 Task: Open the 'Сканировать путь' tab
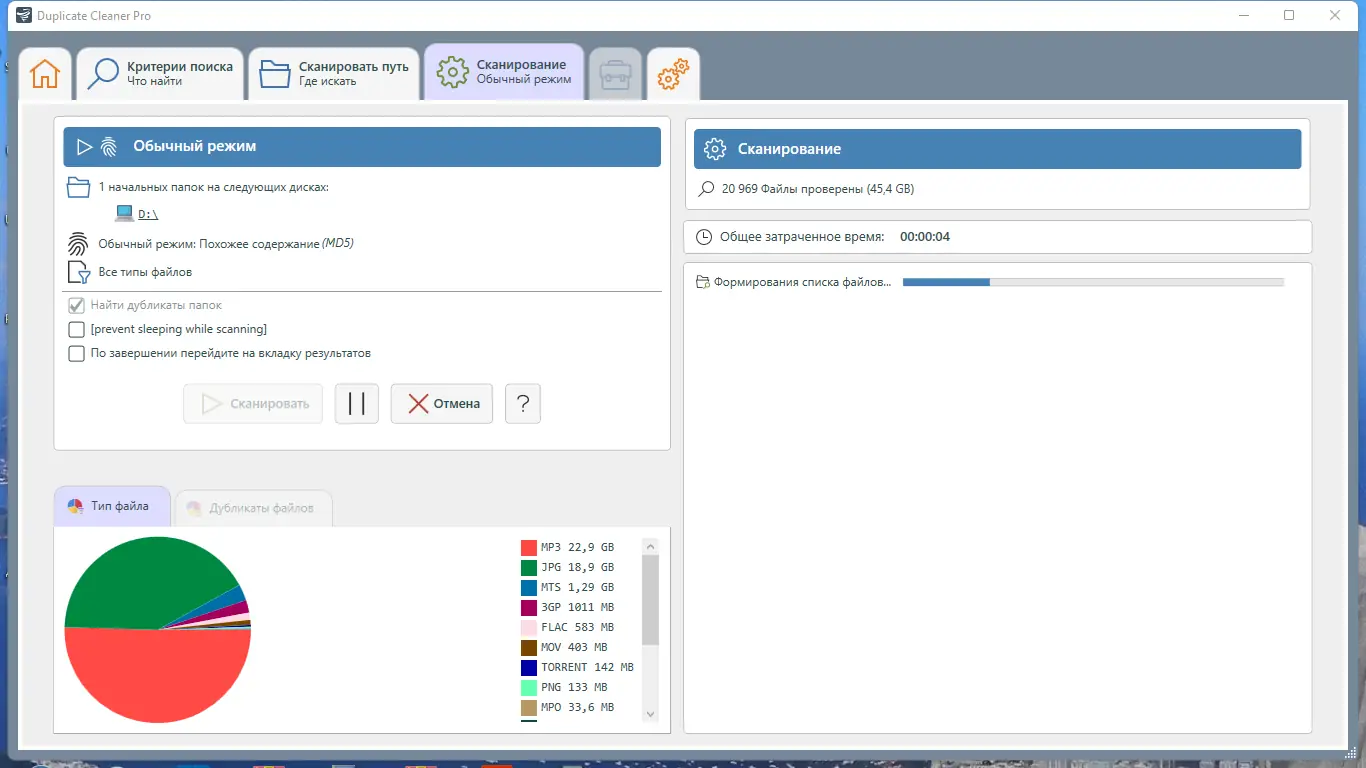coord(334,74)
